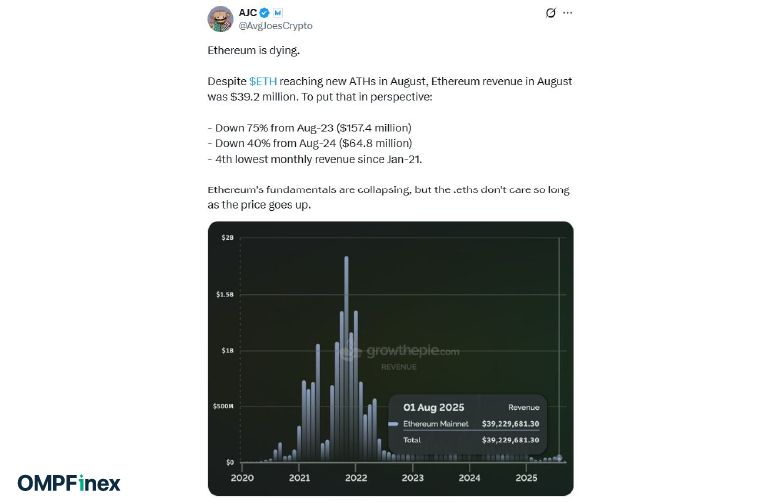Open the three-dot more options menu
The height and width of the screenshot is (503, 780).
pyautogui.click(x=568, y=13)
